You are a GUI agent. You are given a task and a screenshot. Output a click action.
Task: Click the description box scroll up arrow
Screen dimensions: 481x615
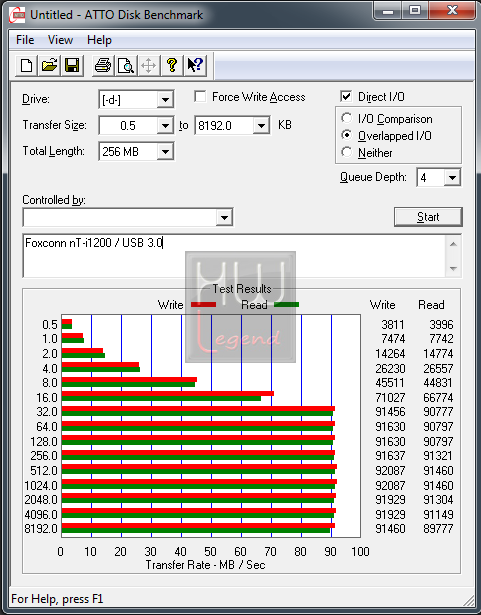[x=453, y=244]
